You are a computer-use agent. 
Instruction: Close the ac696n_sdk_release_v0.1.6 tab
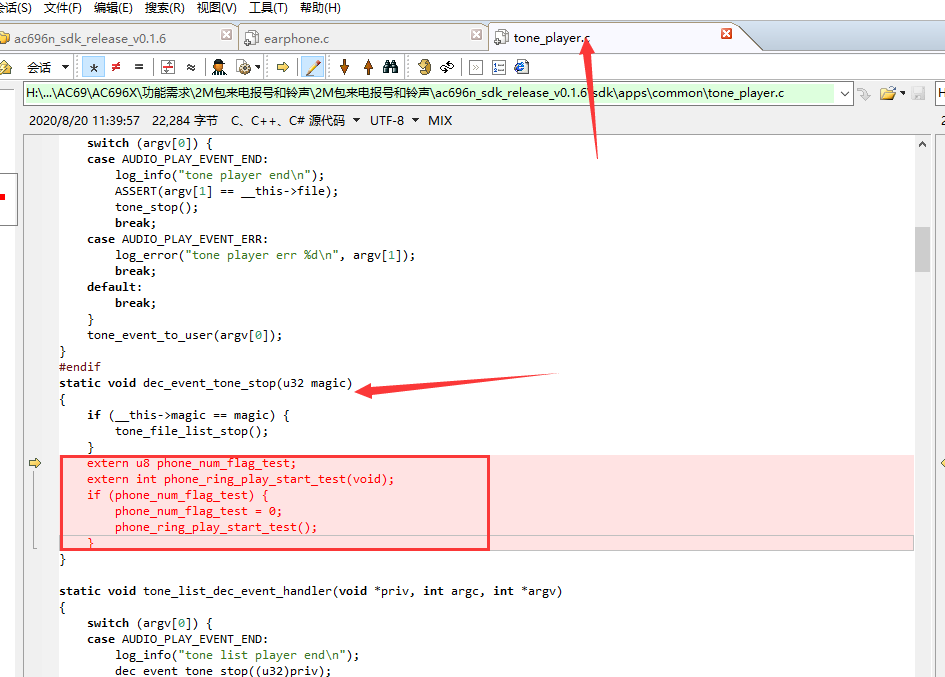[x=227, y=34]
